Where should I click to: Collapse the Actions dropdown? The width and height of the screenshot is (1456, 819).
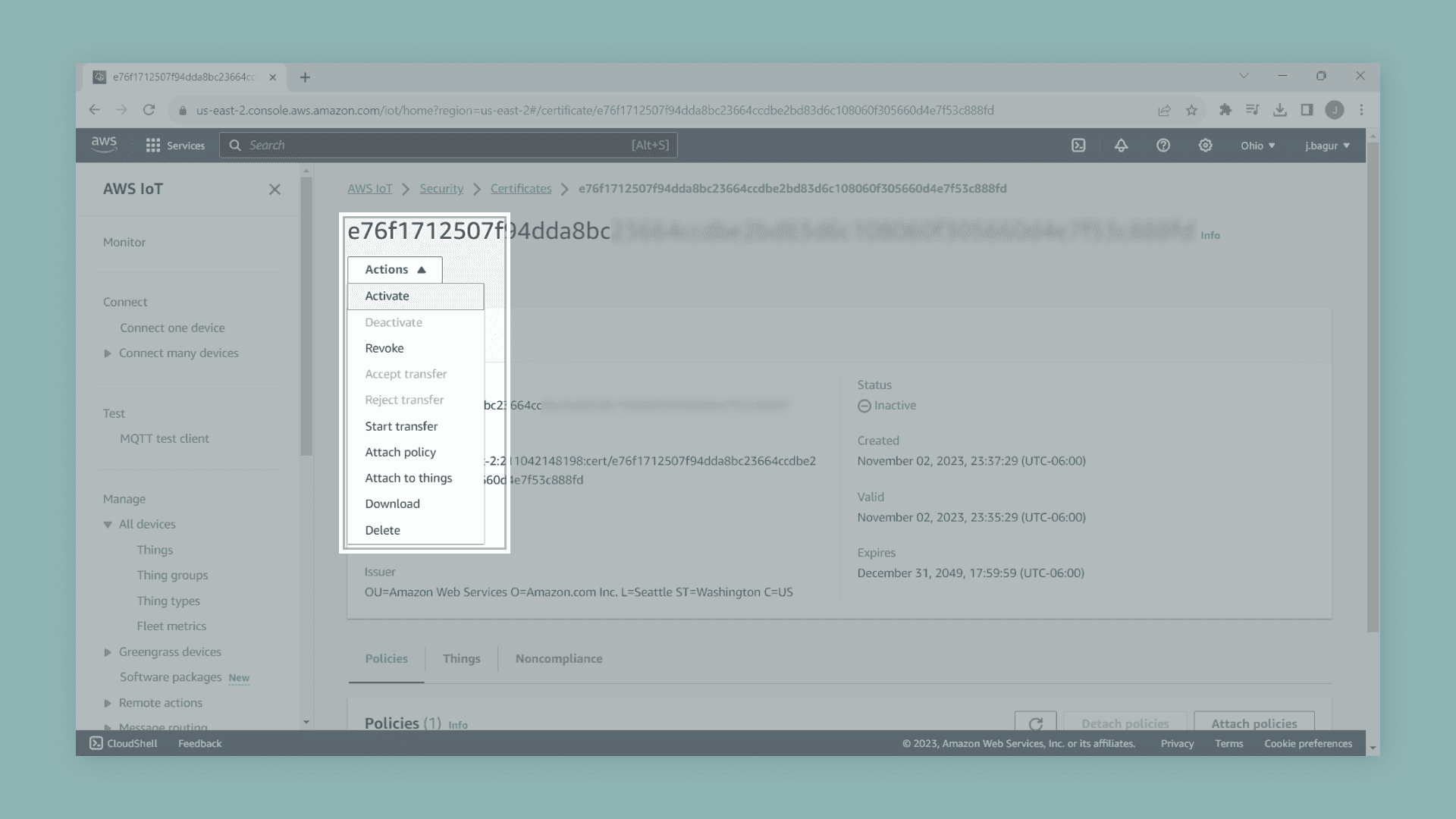pos(395,270)
